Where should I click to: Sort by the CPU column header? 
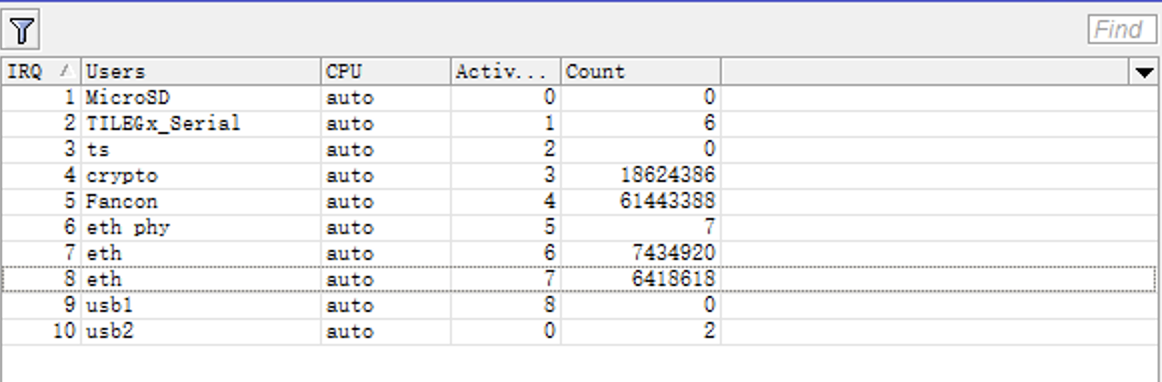click(385, 72)
